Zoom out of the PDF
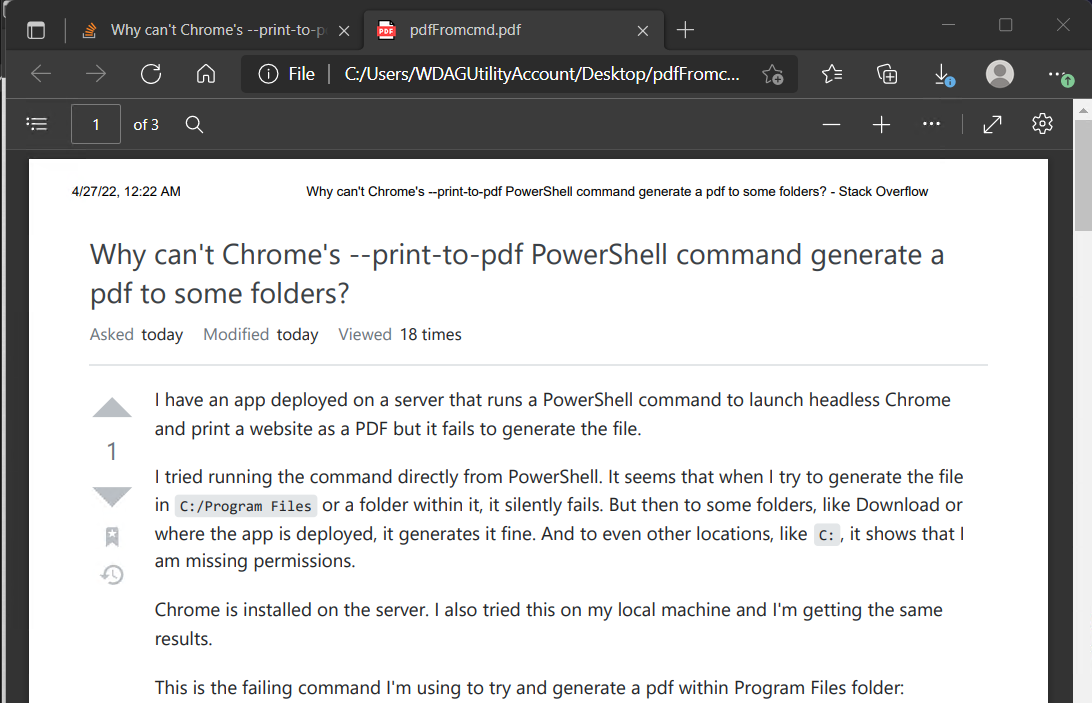 (832, 125)
